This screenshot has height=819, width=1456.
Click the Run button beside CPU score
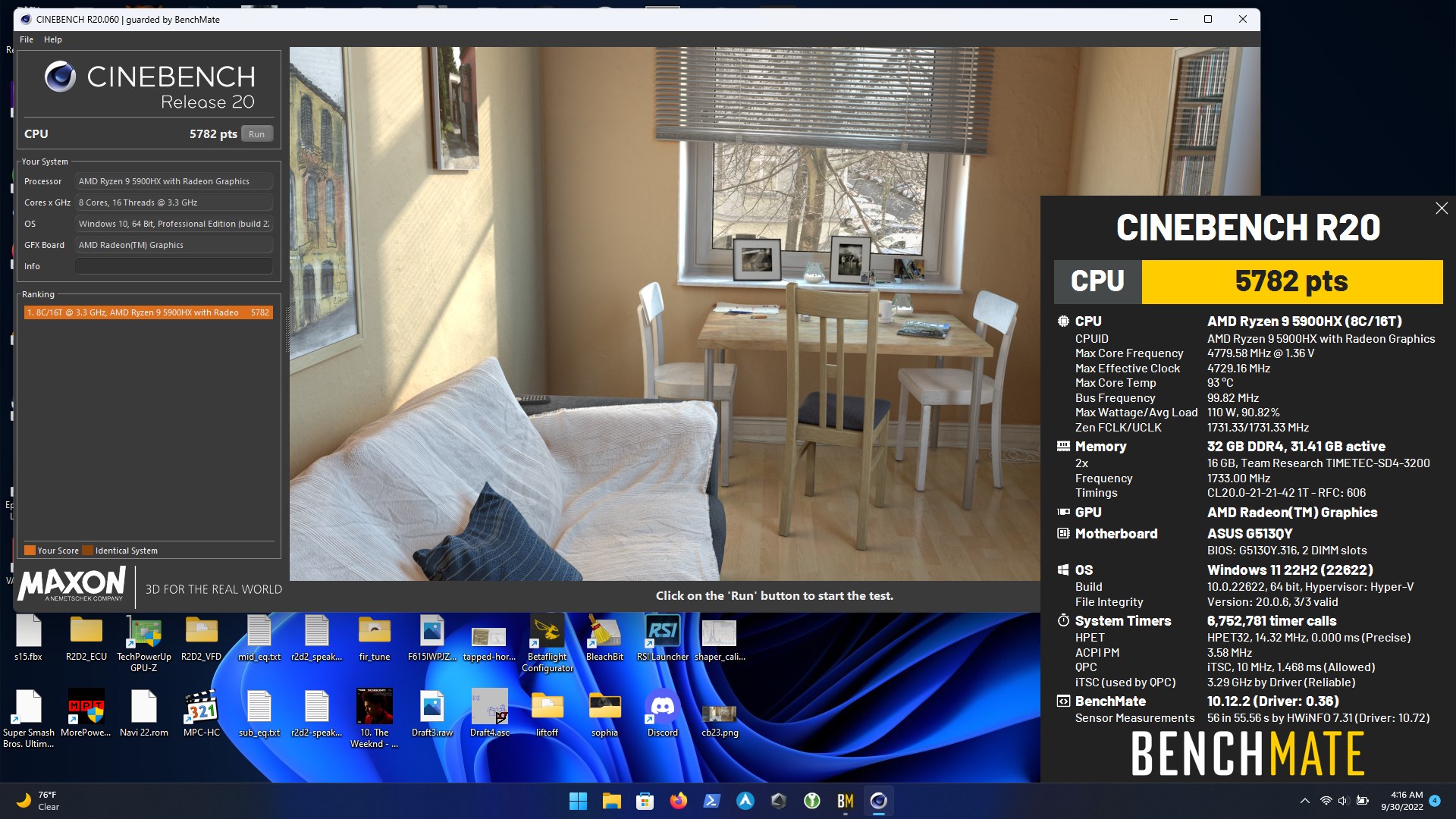click(257, 134)
